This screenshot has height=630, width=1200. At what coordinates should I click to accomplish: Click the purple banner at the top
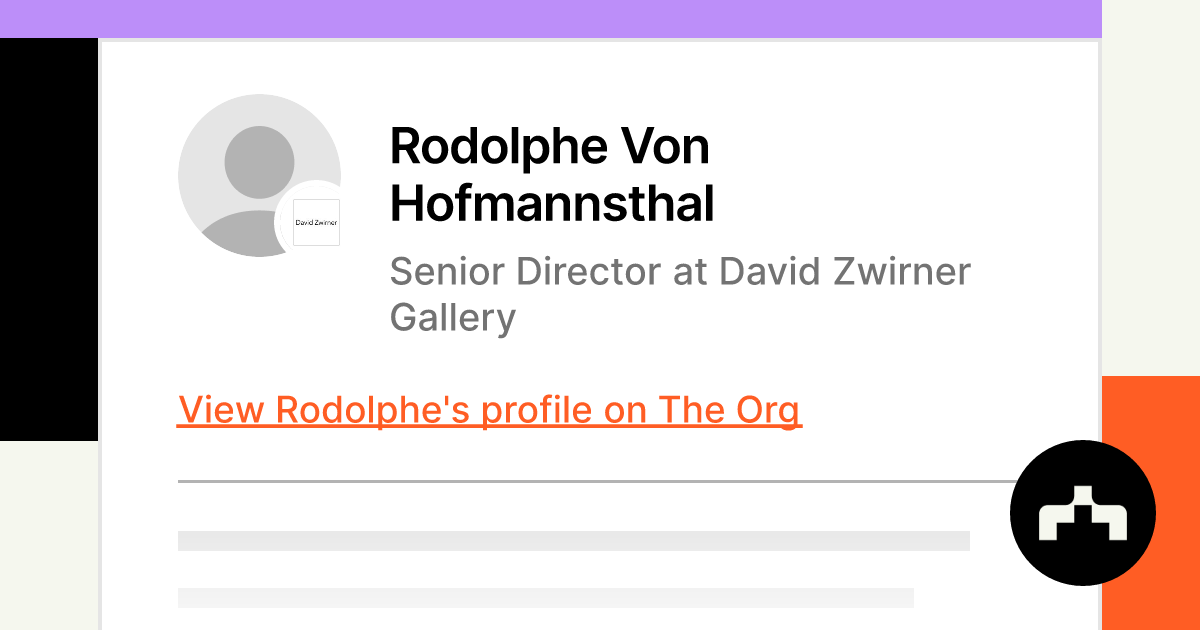(550, 18)
